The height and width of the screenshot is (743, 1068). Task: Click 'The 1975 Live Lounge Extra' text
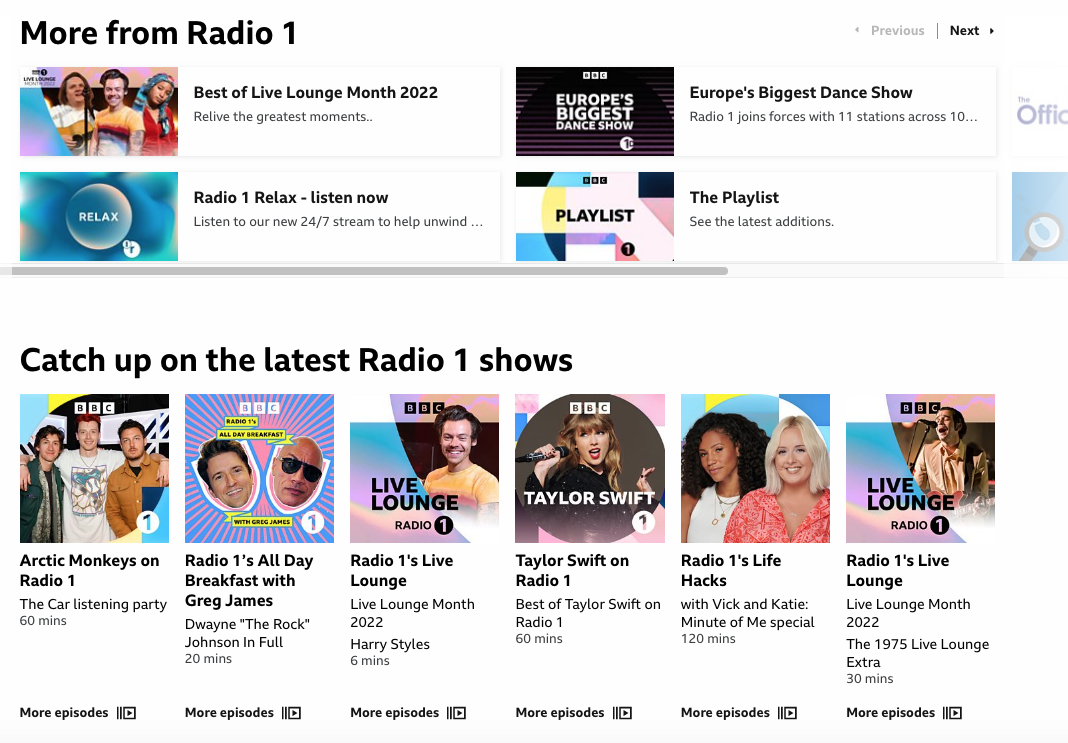pyautogui.click(x=917, y=653)
